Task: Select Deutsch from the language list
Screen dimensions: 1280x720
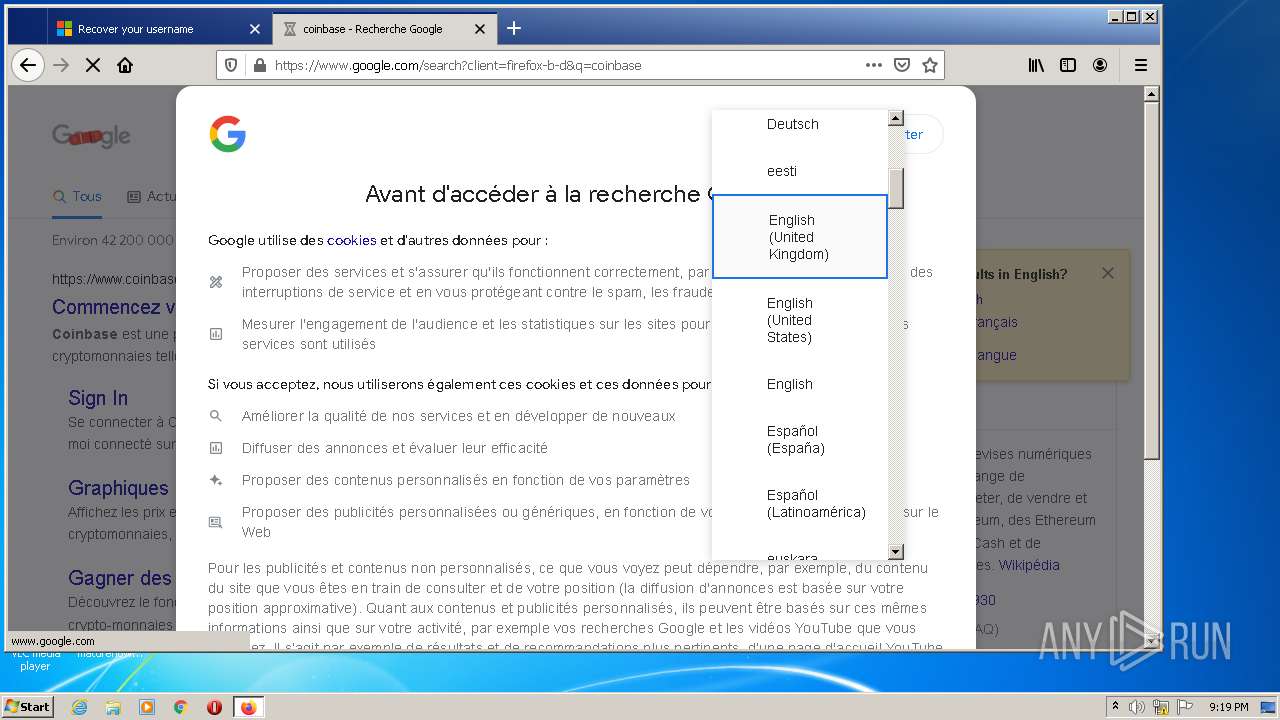Action: [800, 124]
